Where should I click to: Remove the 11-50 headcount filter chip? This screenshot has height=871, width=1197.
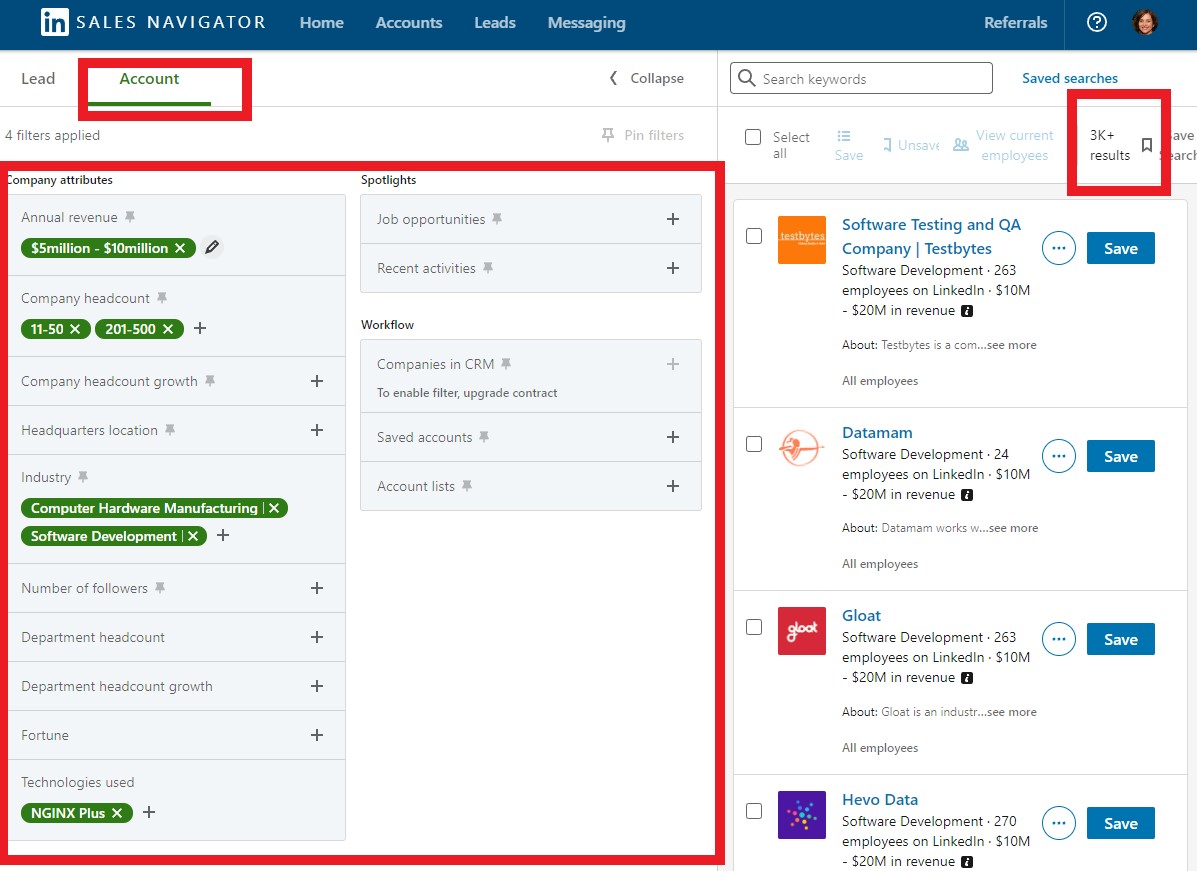pos(75,329)
